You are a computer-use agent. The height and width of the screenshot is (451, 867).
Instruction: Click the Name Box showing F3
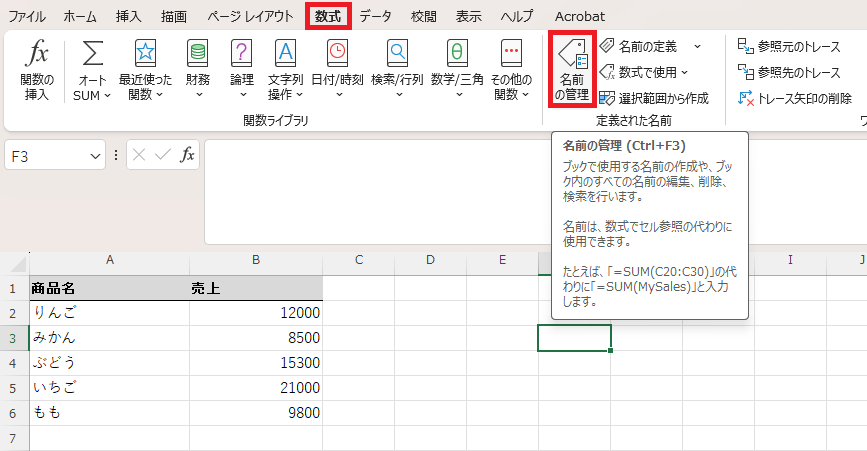click(47, 156)
